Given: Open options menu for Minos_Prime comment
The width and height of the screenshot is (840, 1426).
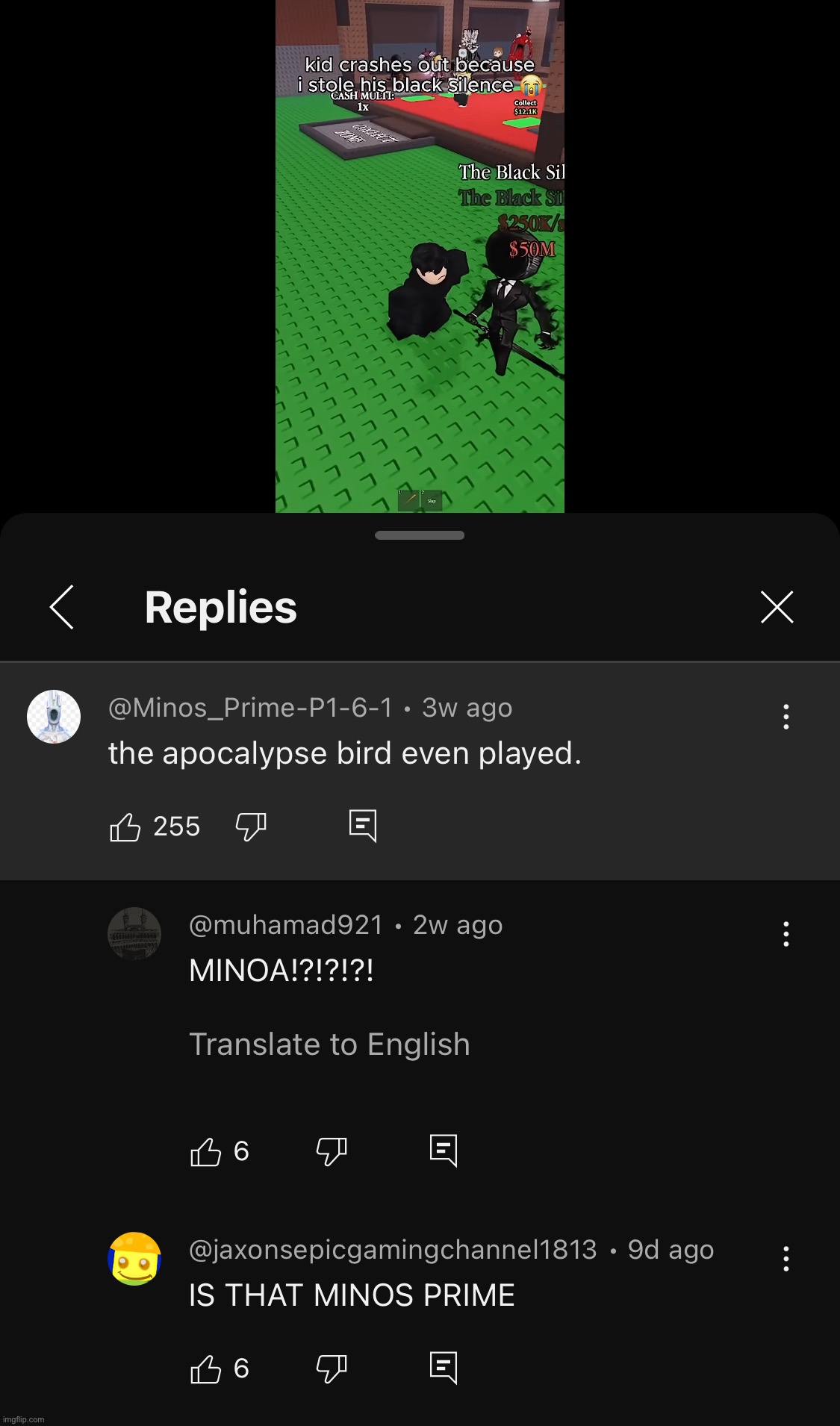Looking at the screenshot, I should click(786, 717).
